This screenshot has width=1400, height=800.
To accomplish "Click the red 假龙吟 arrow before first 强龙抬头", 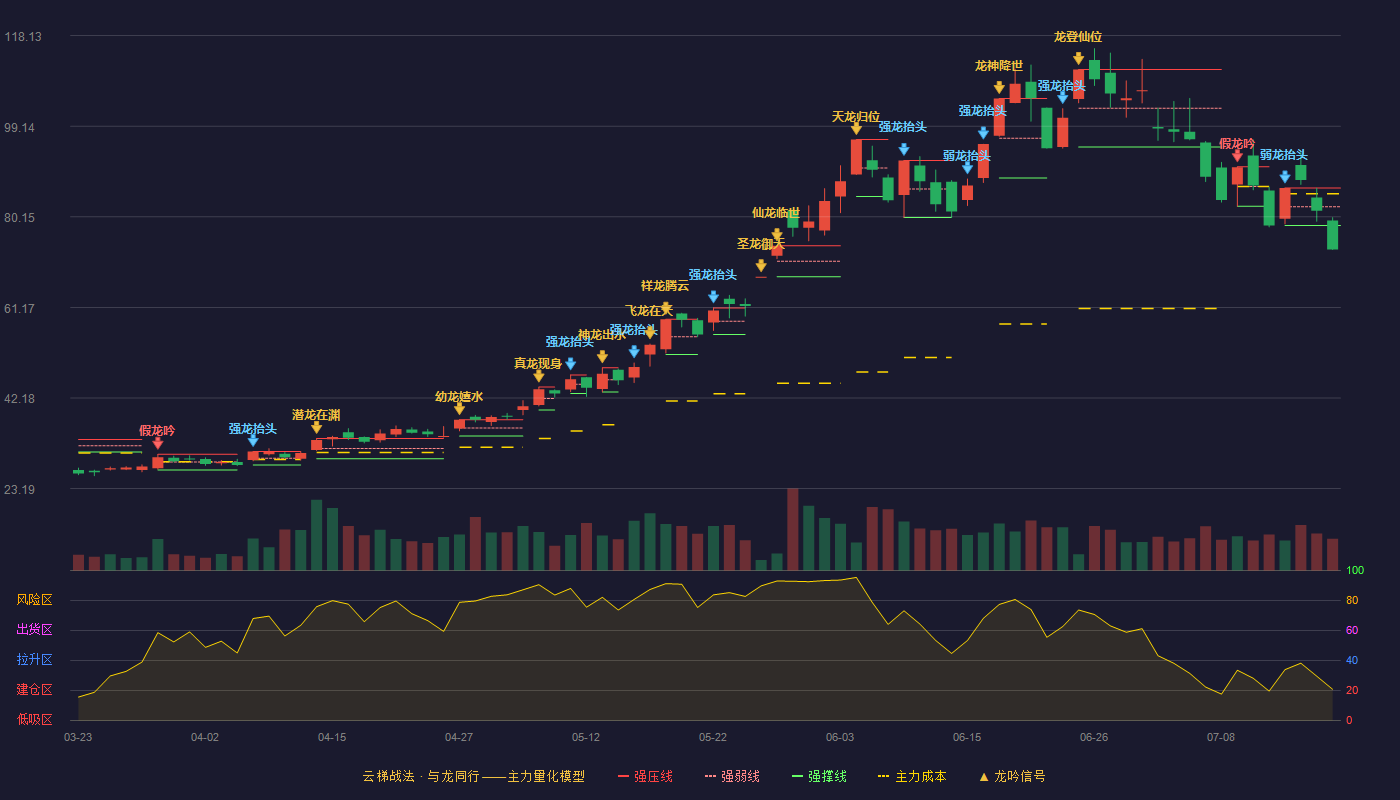I will tap(158, 444).
